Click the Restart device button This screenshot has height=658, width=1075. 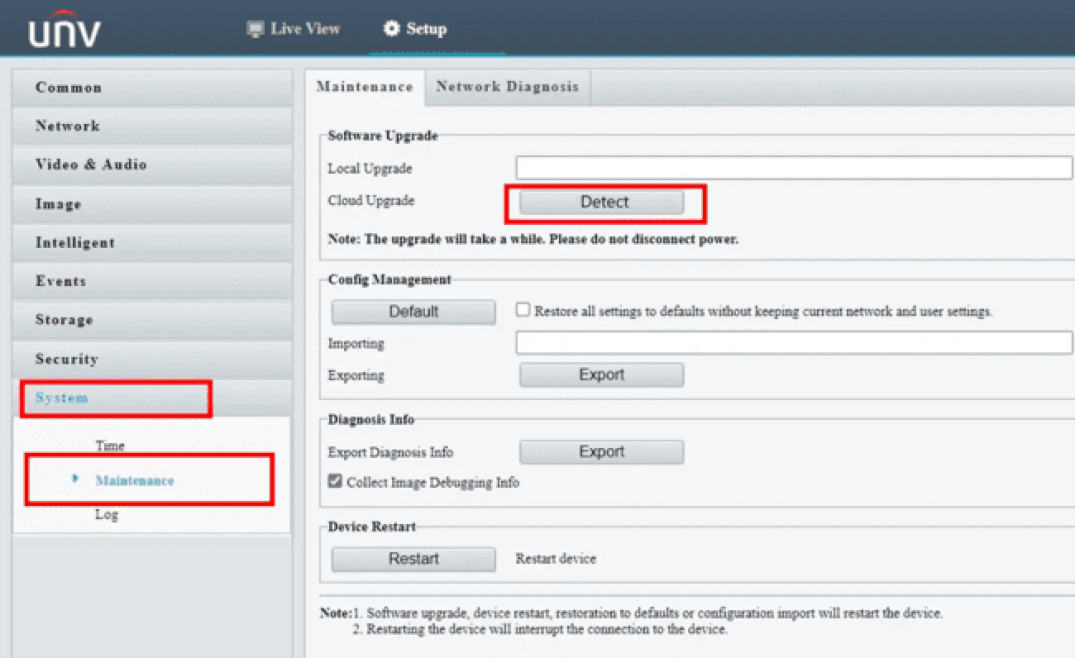[413, 559]
